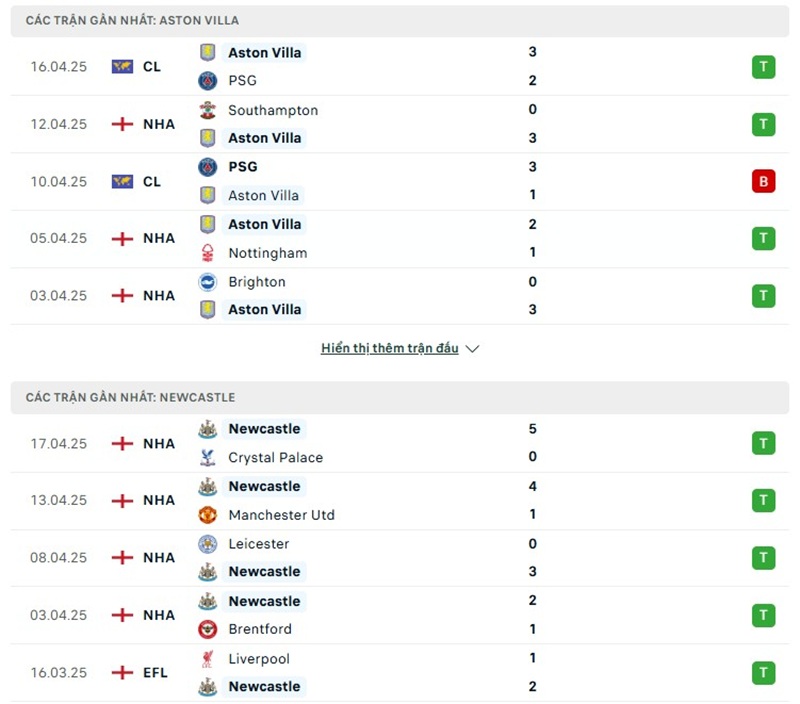Select the Aston Villa recent matches header
The height and width of the screenshot is (704, 800).
click(x=132, y=20)
